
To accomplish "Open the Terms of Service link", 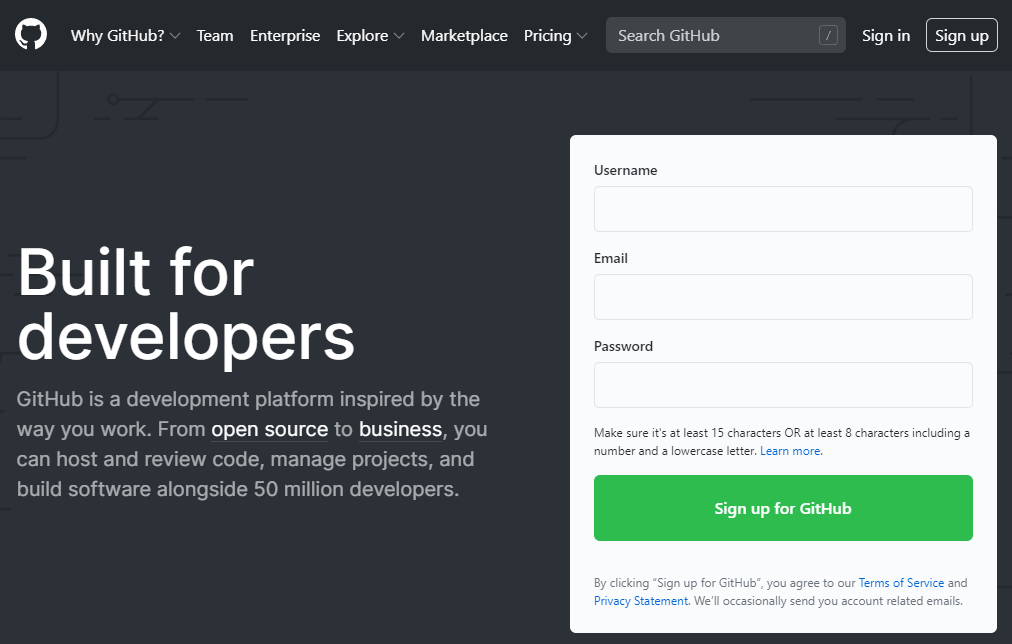I will [x=901, y=582].
